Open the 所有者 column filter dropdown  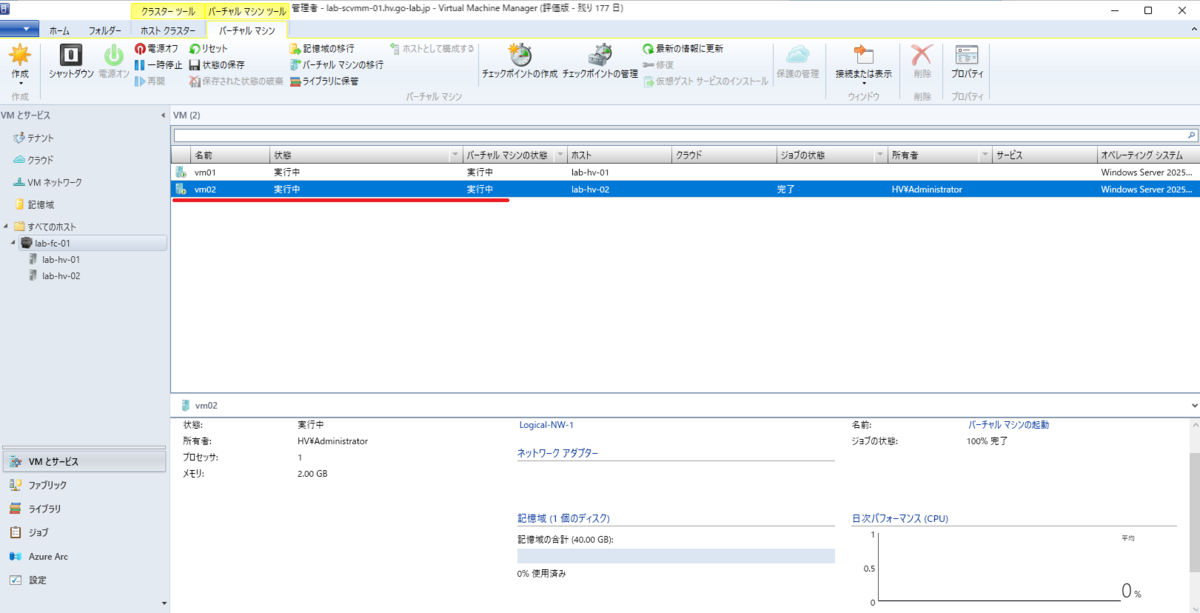(x=986, y=155)
